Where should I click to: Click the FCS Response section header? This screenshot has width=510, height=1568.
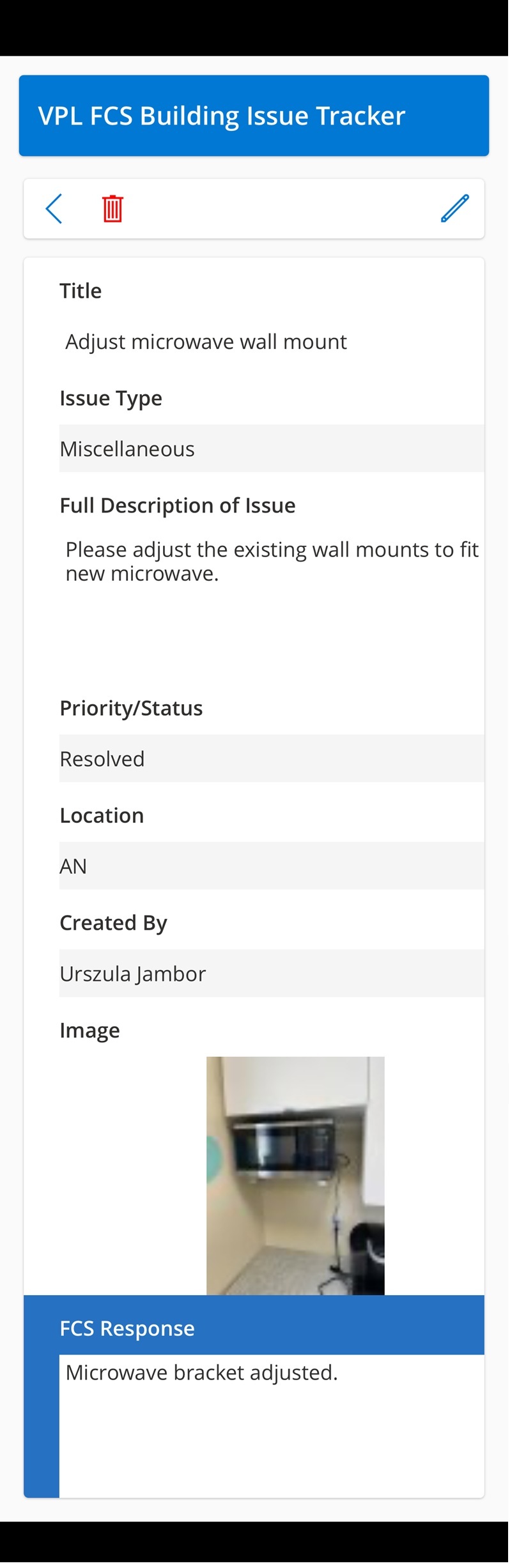(x=127, y=1329)
